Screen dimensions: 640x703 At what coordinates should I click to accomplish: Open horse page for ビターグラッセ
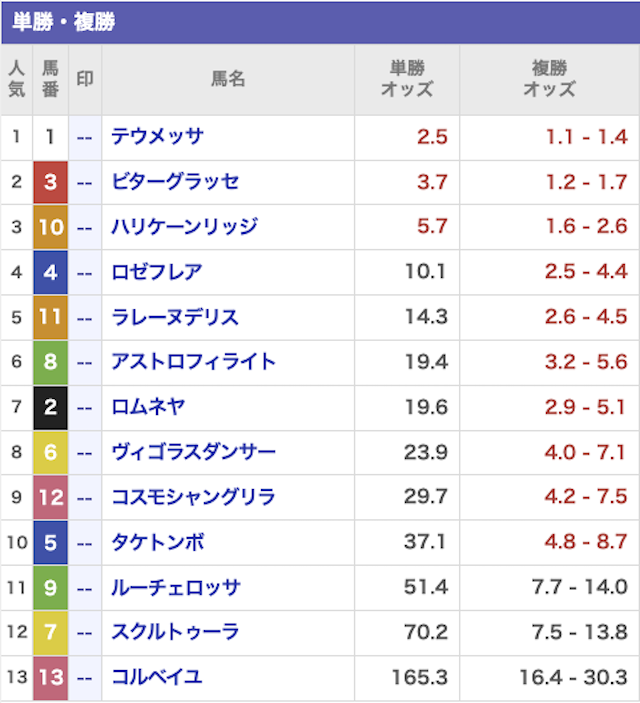(x=175, y=182)
